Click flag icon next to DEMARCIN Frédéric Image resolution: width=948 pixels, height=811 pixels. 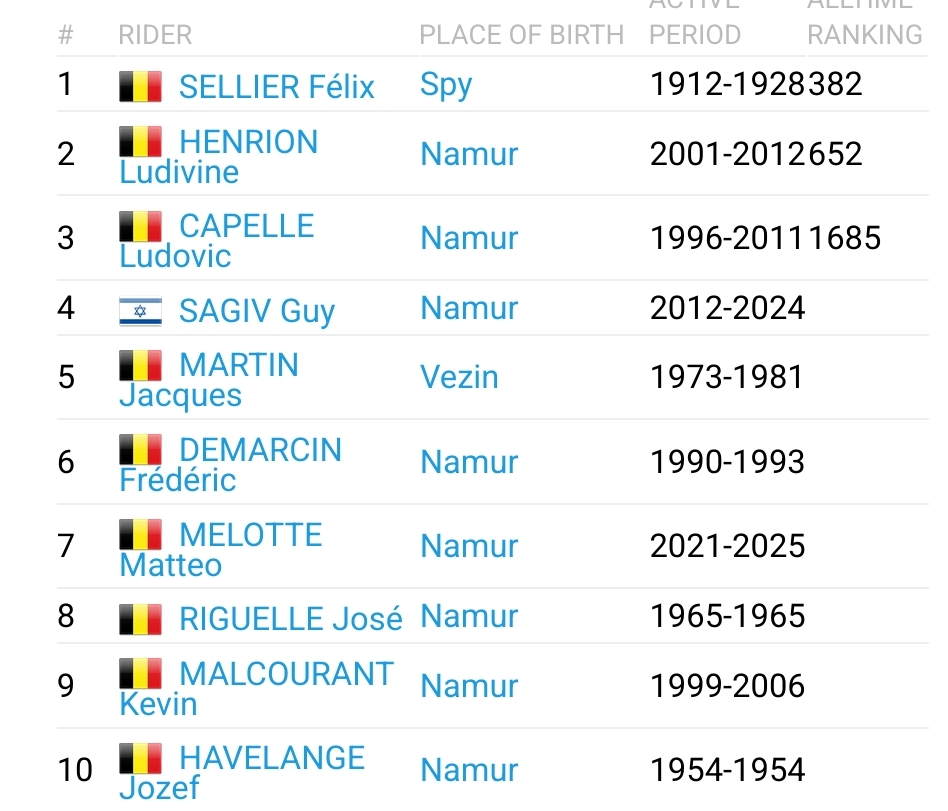point(140,450)
